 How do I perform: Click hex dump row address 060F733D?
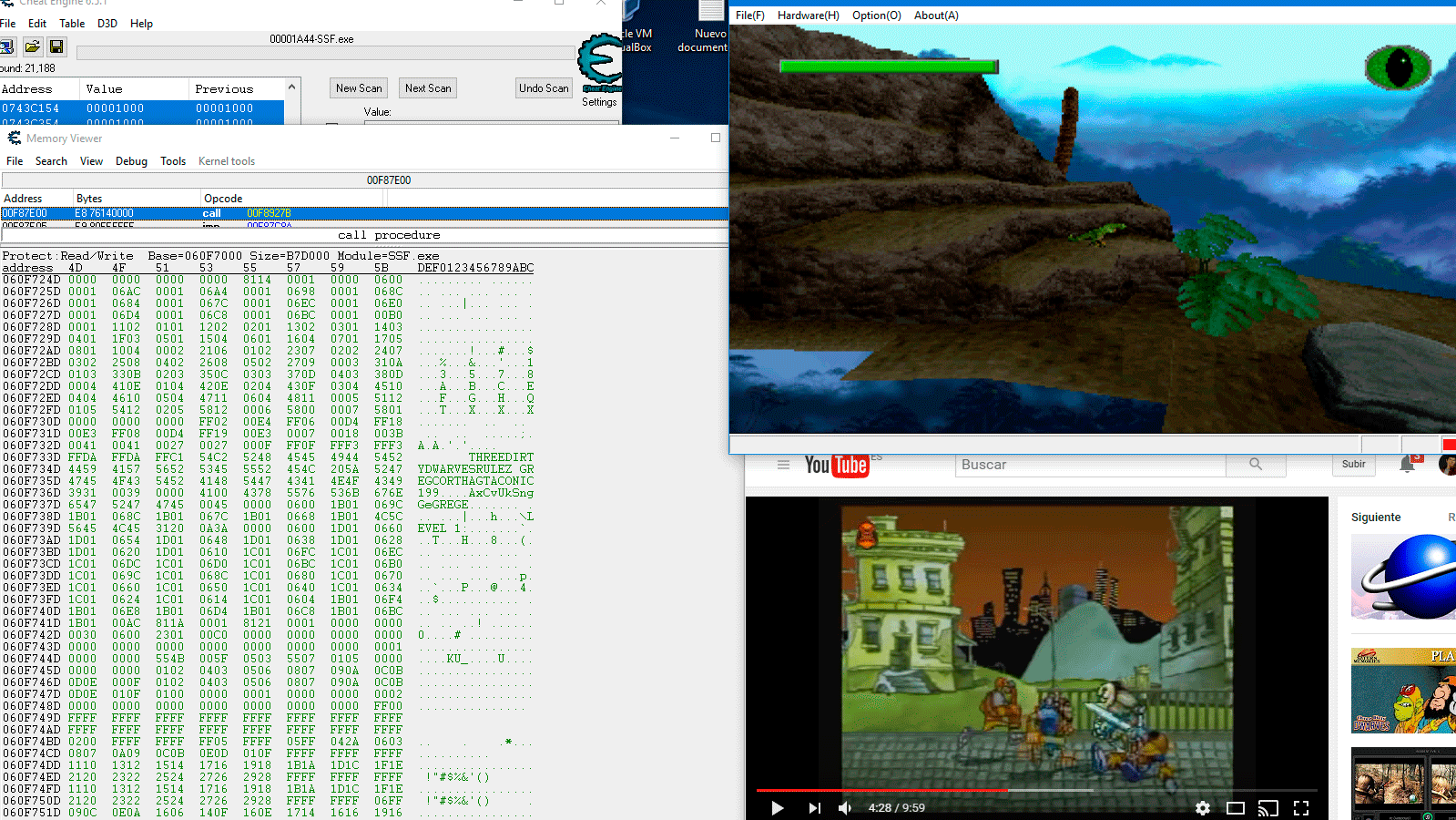click(31, 457)
